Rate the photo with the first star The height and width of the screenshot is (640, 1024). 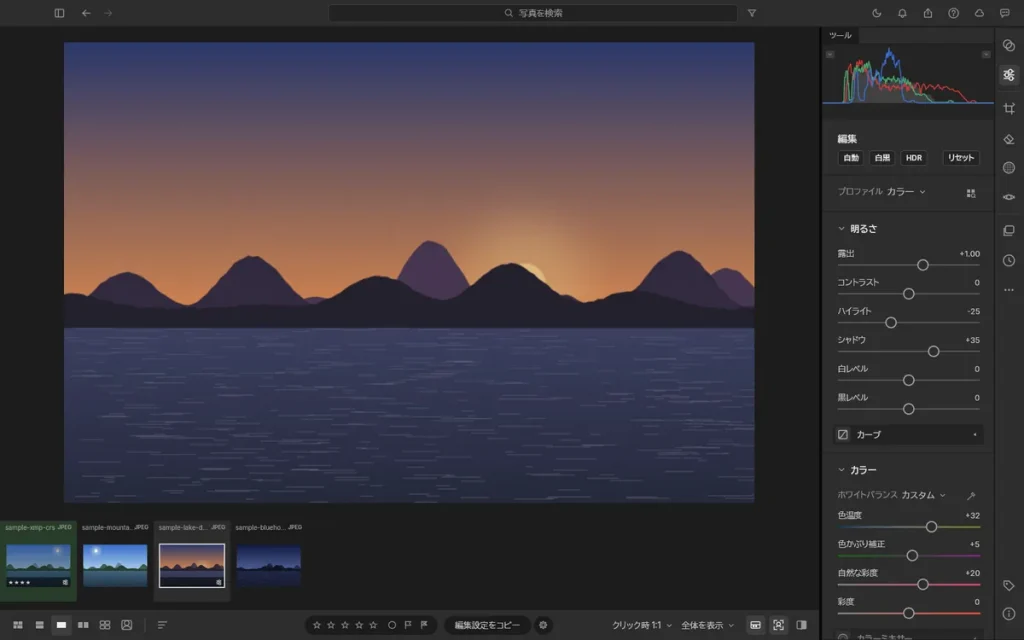[317, 625]
